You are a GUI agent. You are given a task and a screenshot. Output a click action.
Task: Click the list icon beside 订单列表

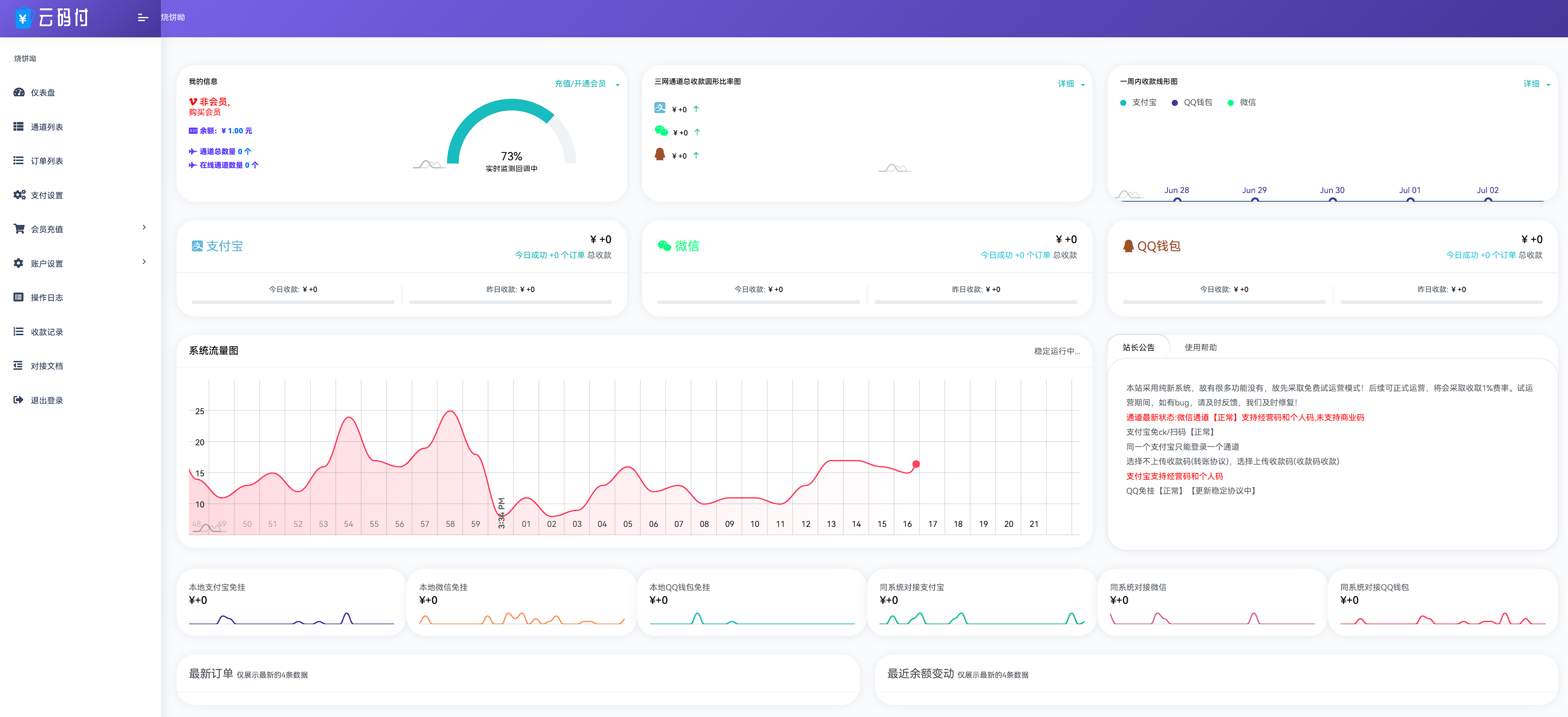[19, 161]
